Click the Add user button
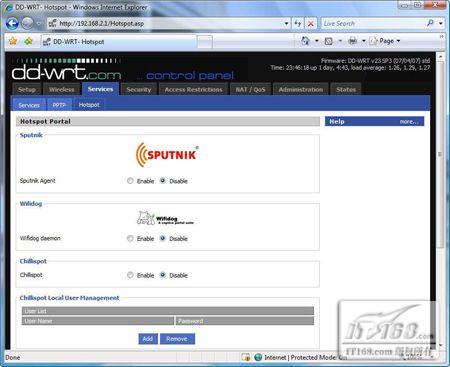 148,339
